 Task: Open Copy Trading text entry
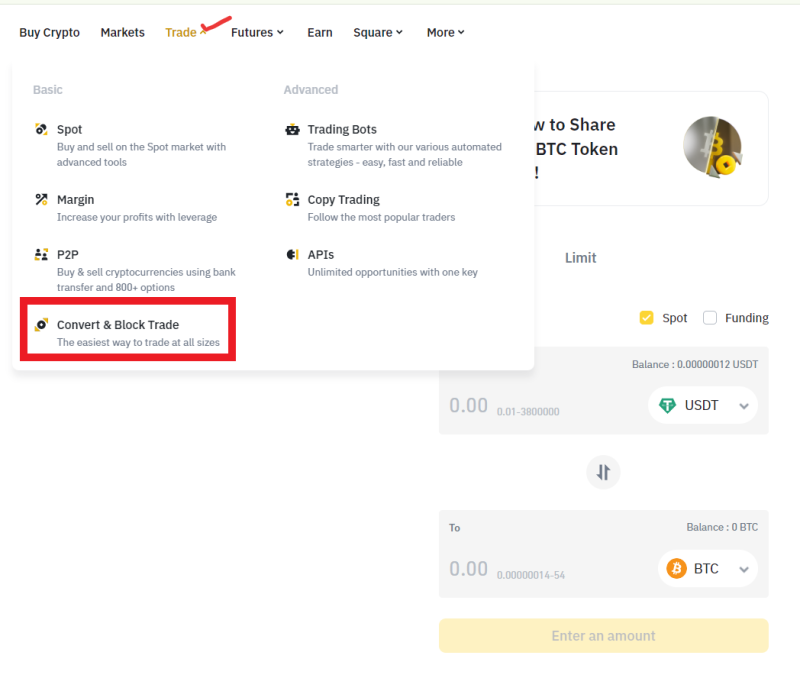343,200
